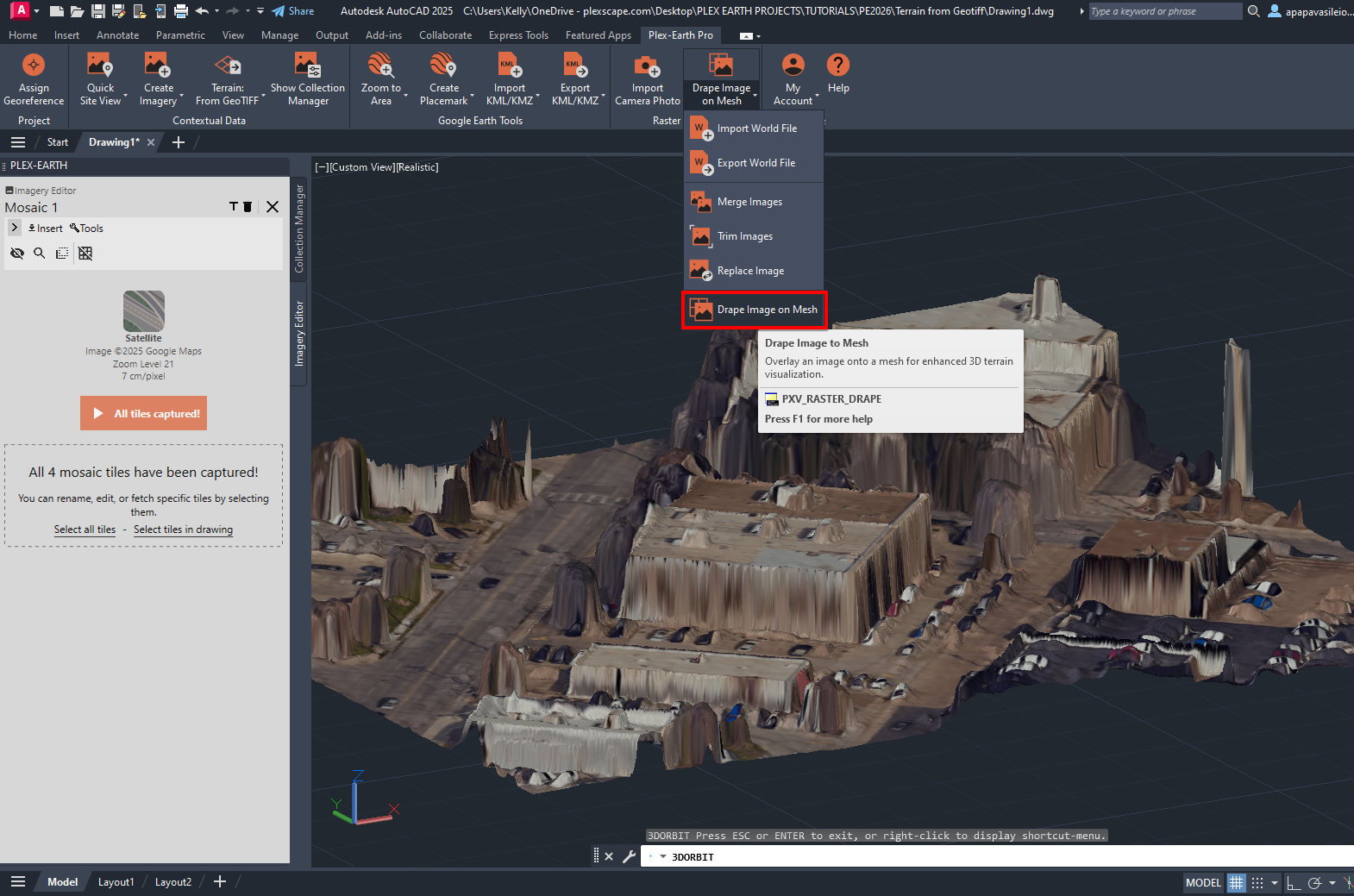Toggle polar tracking in status bar
The image size is (1354, 896).
click(1314, 882)
